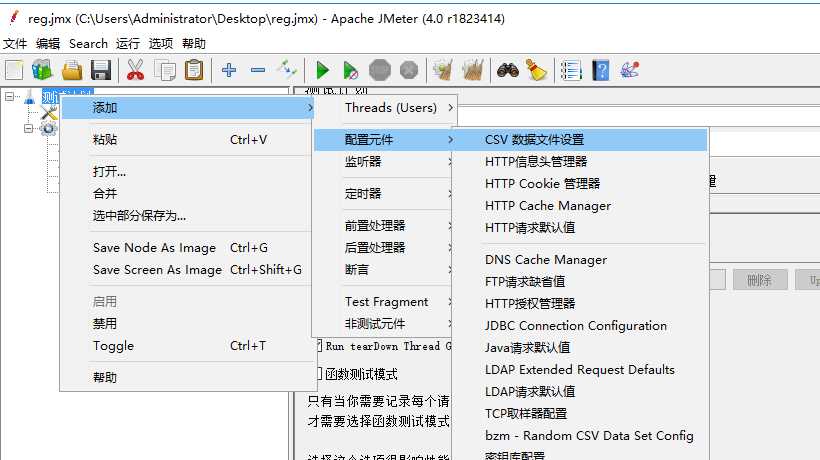
Task: Select bzm - Random CSV Data Set Config
Action: pos(580,435)
